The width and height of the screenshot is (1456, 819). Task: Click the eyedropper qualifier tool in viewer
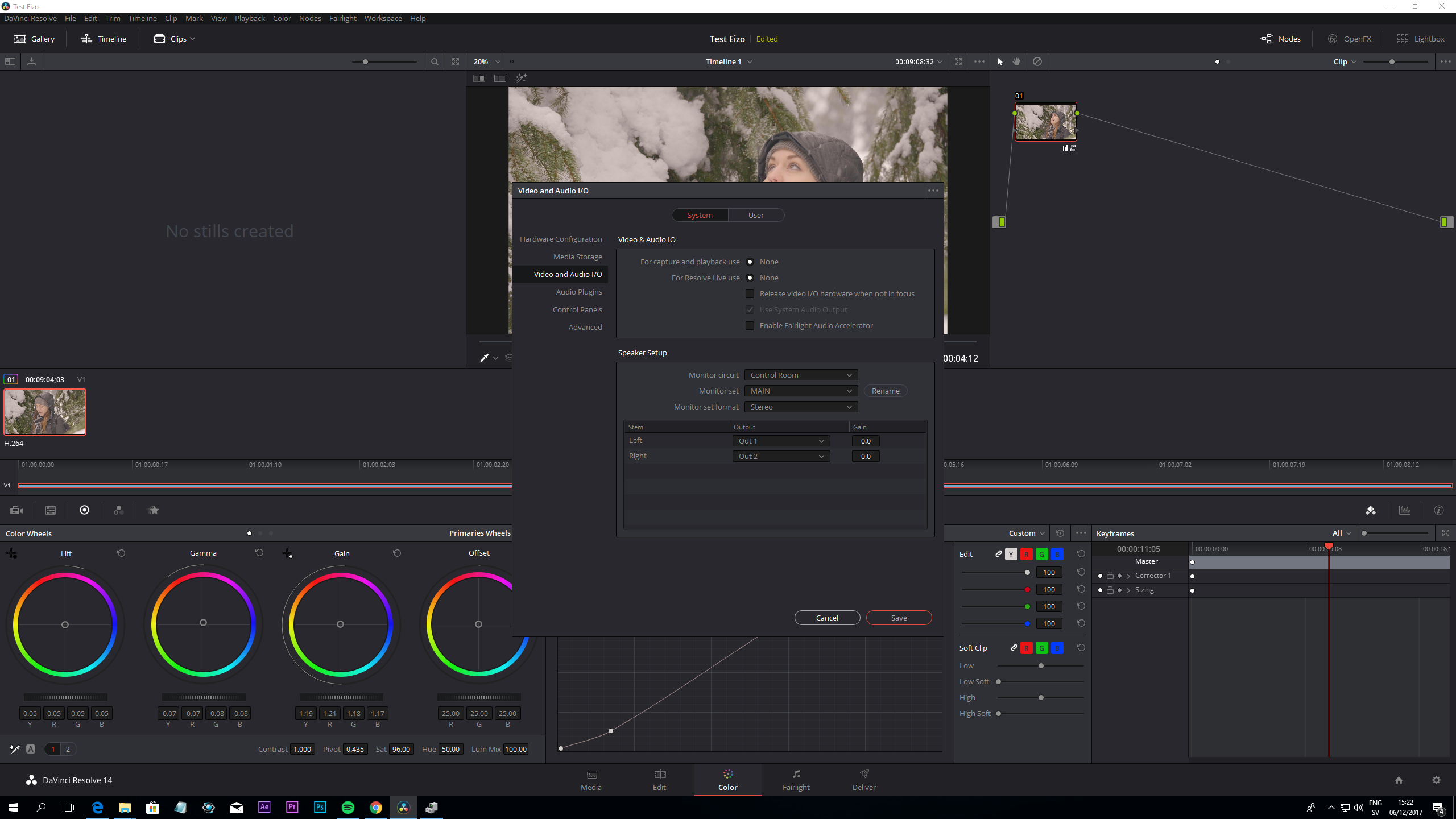click(484, 358)
